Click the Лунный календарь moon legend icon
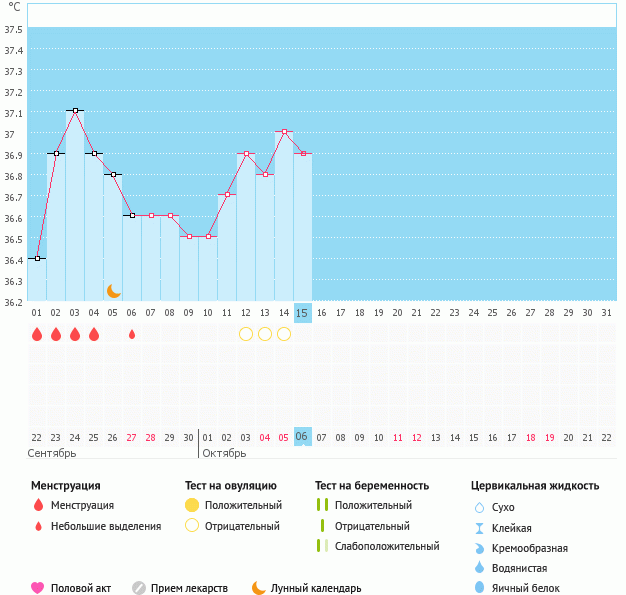Screen dimensions: 626x595 tap(259, 588)
